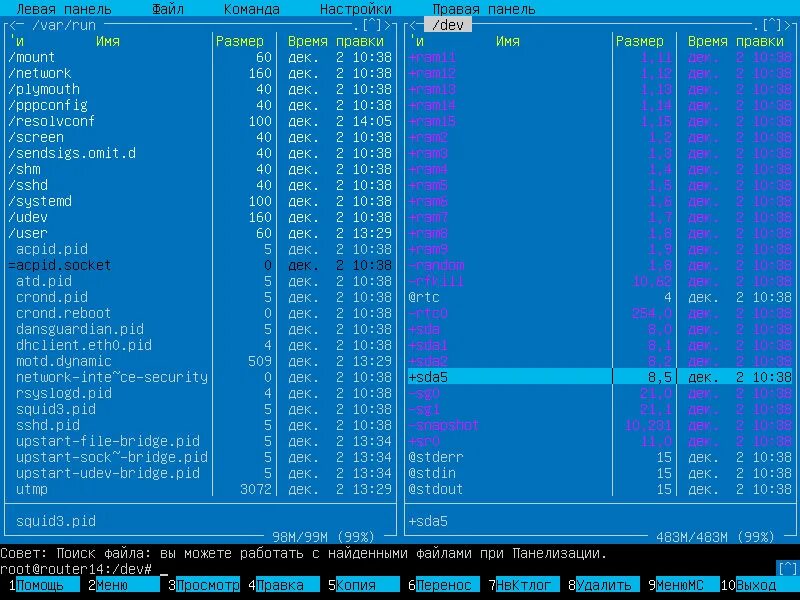The height and width of the screenshot is (600, 800).
Task: Select the -snapshot device
Action: (600, 425)
